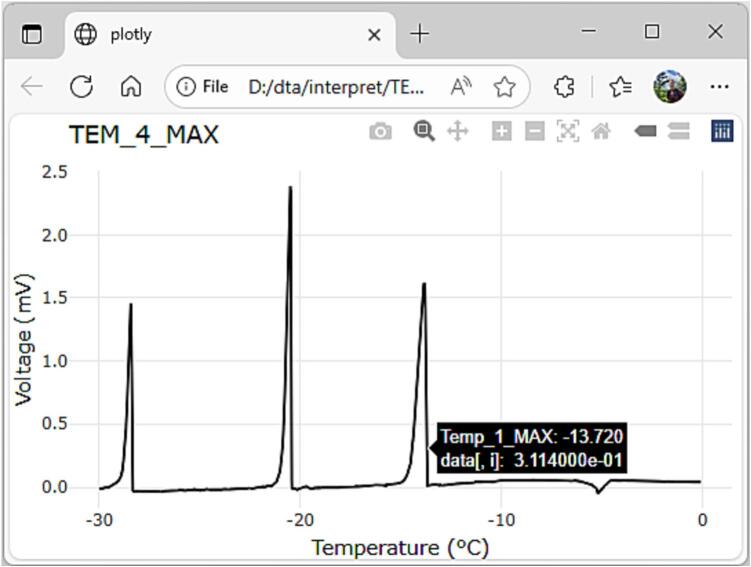Viewport: 751px width, 567px height.
Task: Click the Temp_1_MAX hover tooltip
Action: pyautogui.click(x=532, y=448)
